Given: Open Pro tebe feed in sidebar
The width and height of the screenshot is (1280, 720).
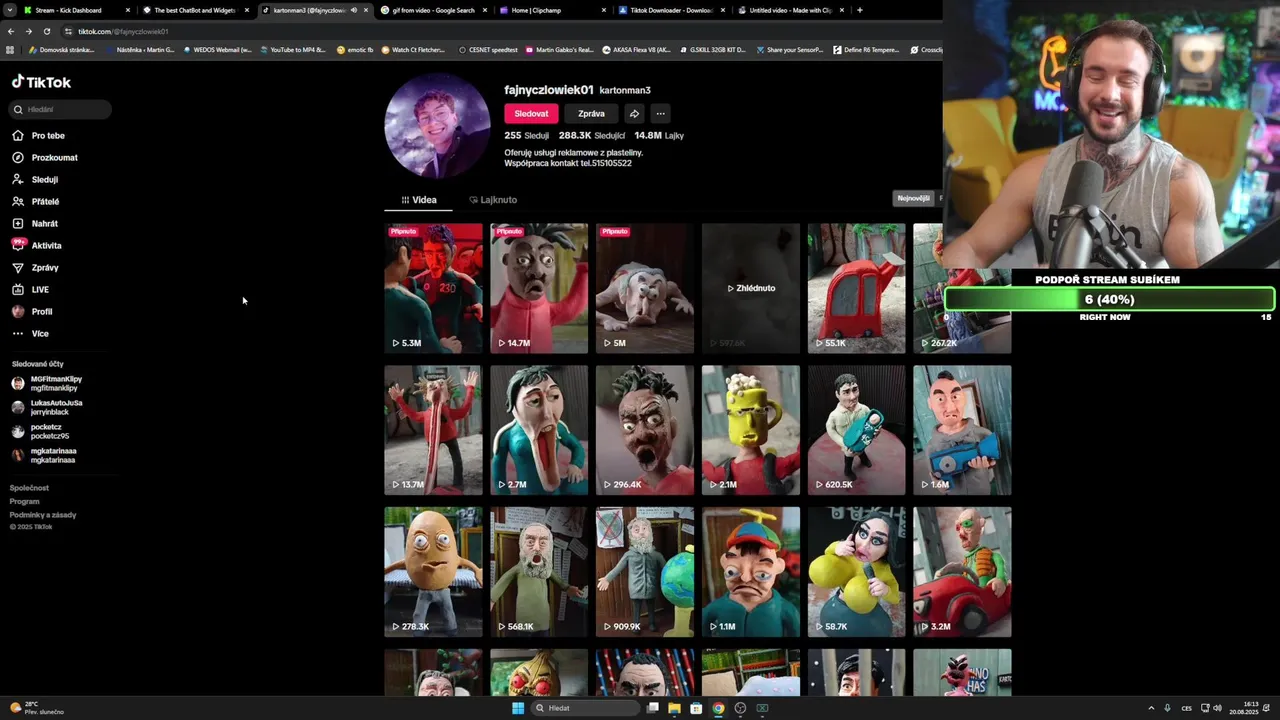Looking at the screenshot, I should [40, 136].
